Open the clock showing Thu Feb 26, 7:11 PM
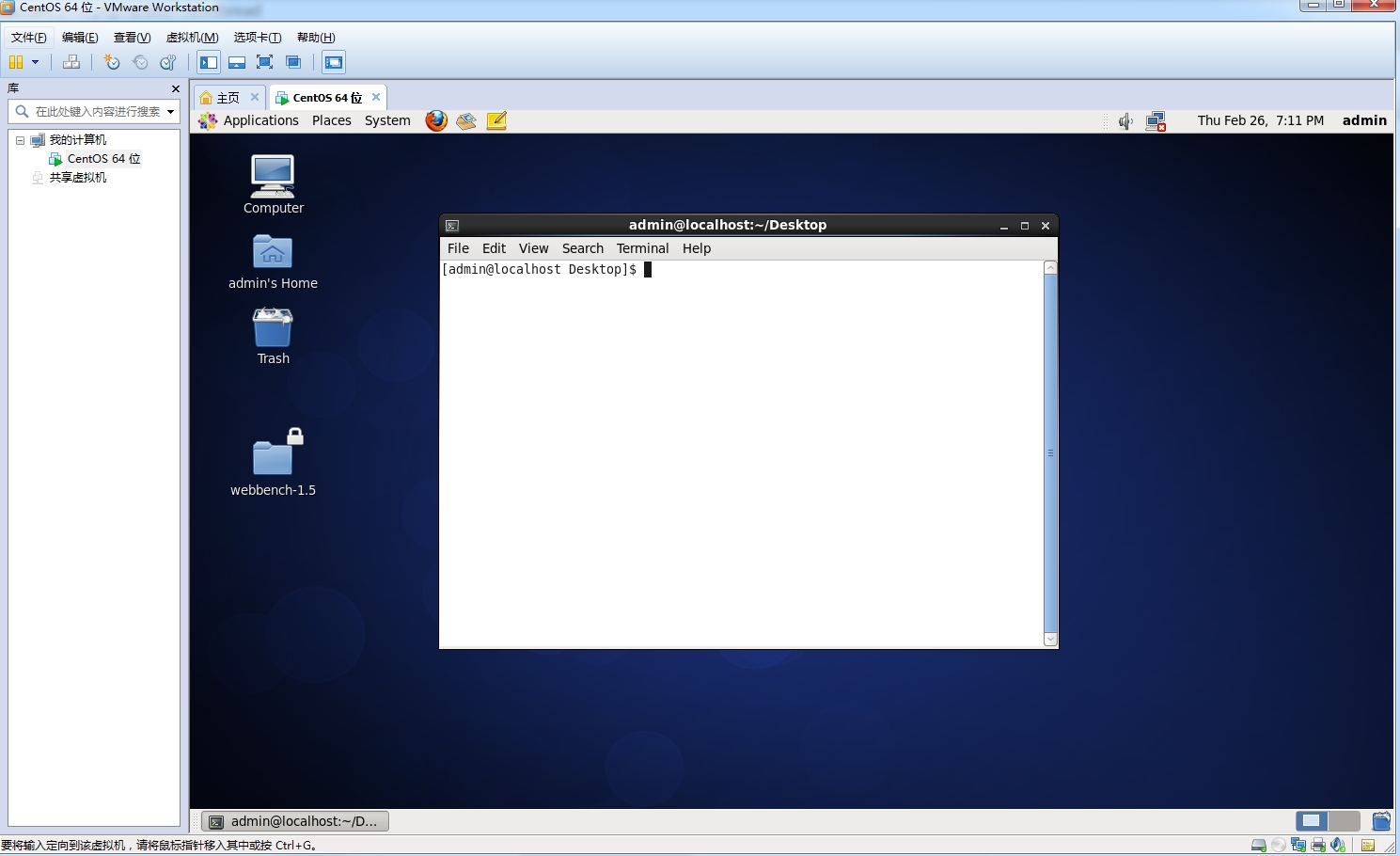Screen dimensions: 1400x856 pyautogui.click(x=1260, y=120)
